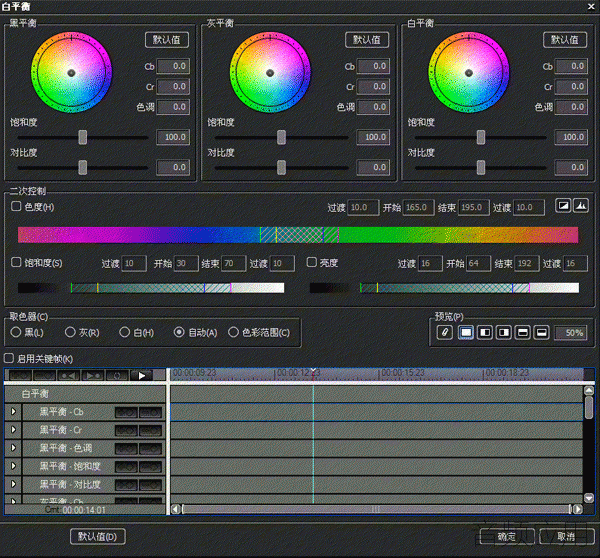Click the hue range color bar
The image size is (600, 558).
point(298,235)
